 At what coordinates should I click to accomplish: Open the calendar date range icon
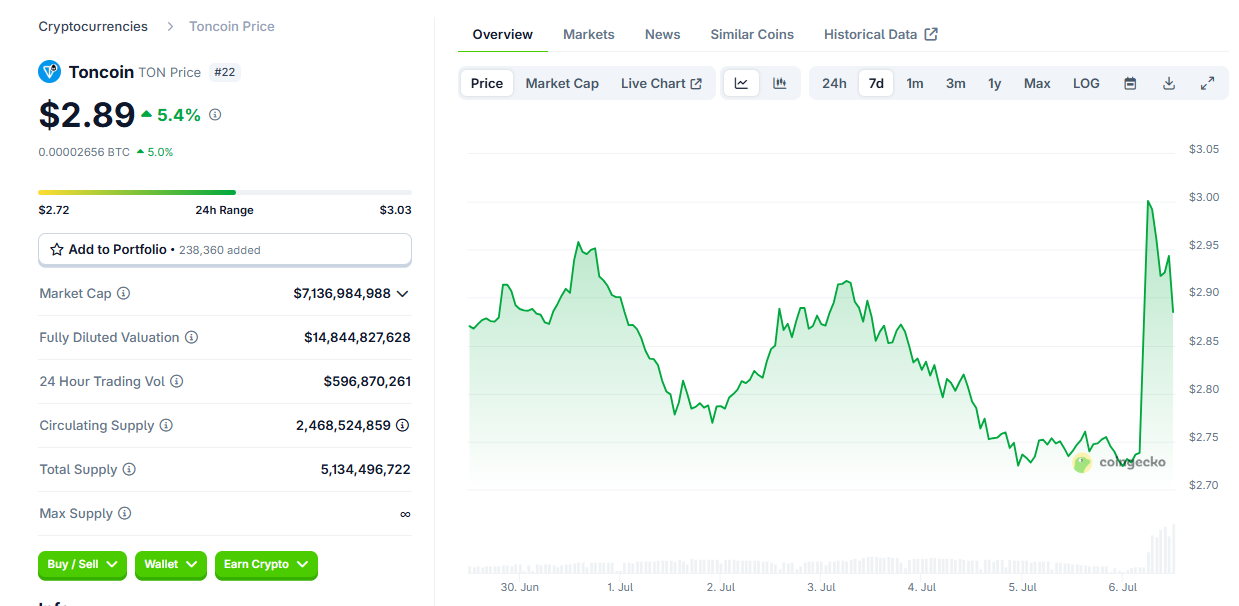(x=1130, y=83)
